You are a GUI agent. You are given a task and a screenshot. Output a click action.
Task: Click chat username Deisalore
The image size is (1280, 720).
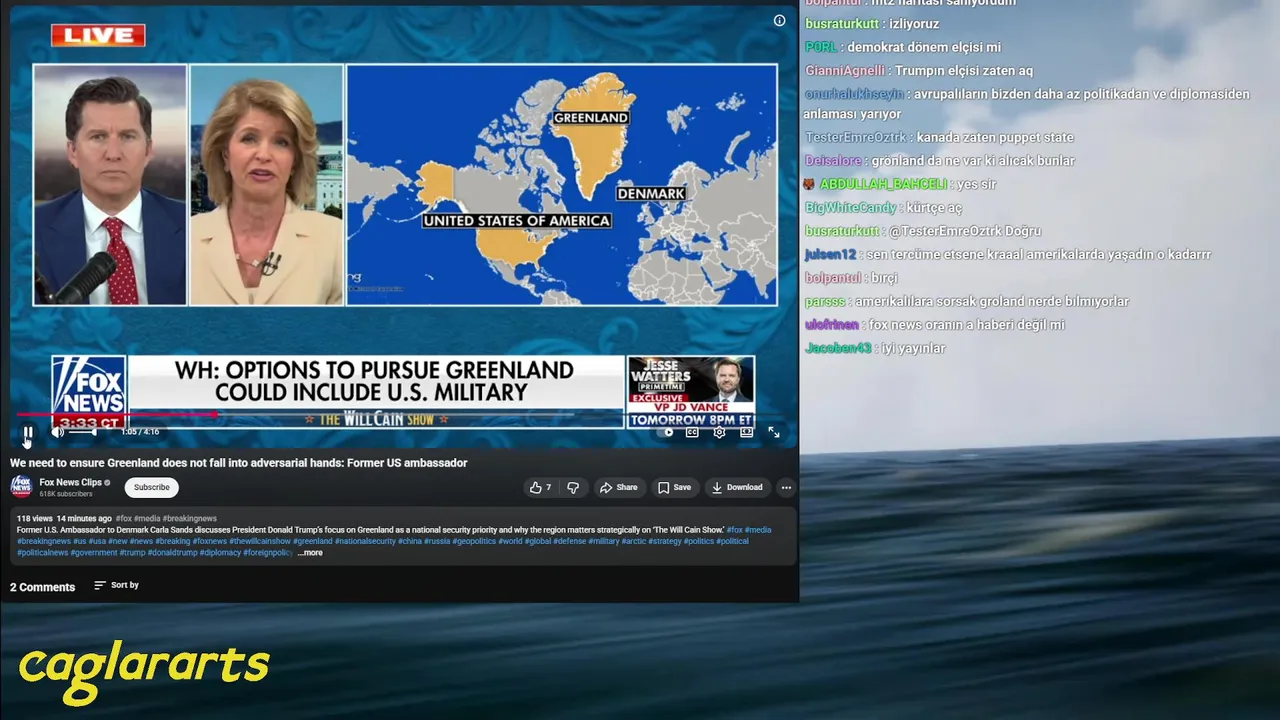pos(833,161)
